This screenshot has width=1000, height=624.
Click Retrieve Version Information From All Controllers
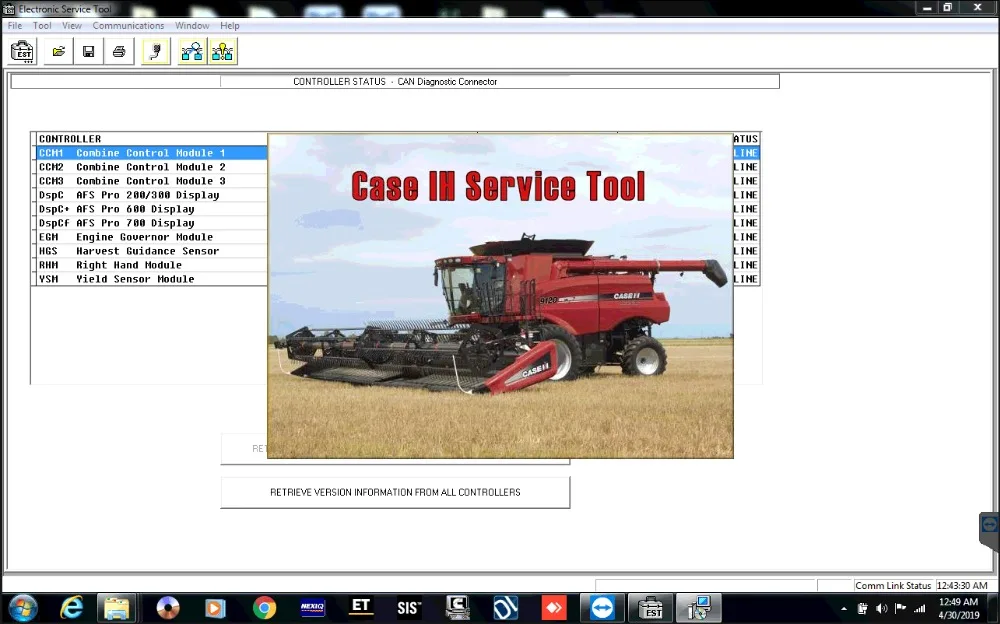(x=395, y=493)
